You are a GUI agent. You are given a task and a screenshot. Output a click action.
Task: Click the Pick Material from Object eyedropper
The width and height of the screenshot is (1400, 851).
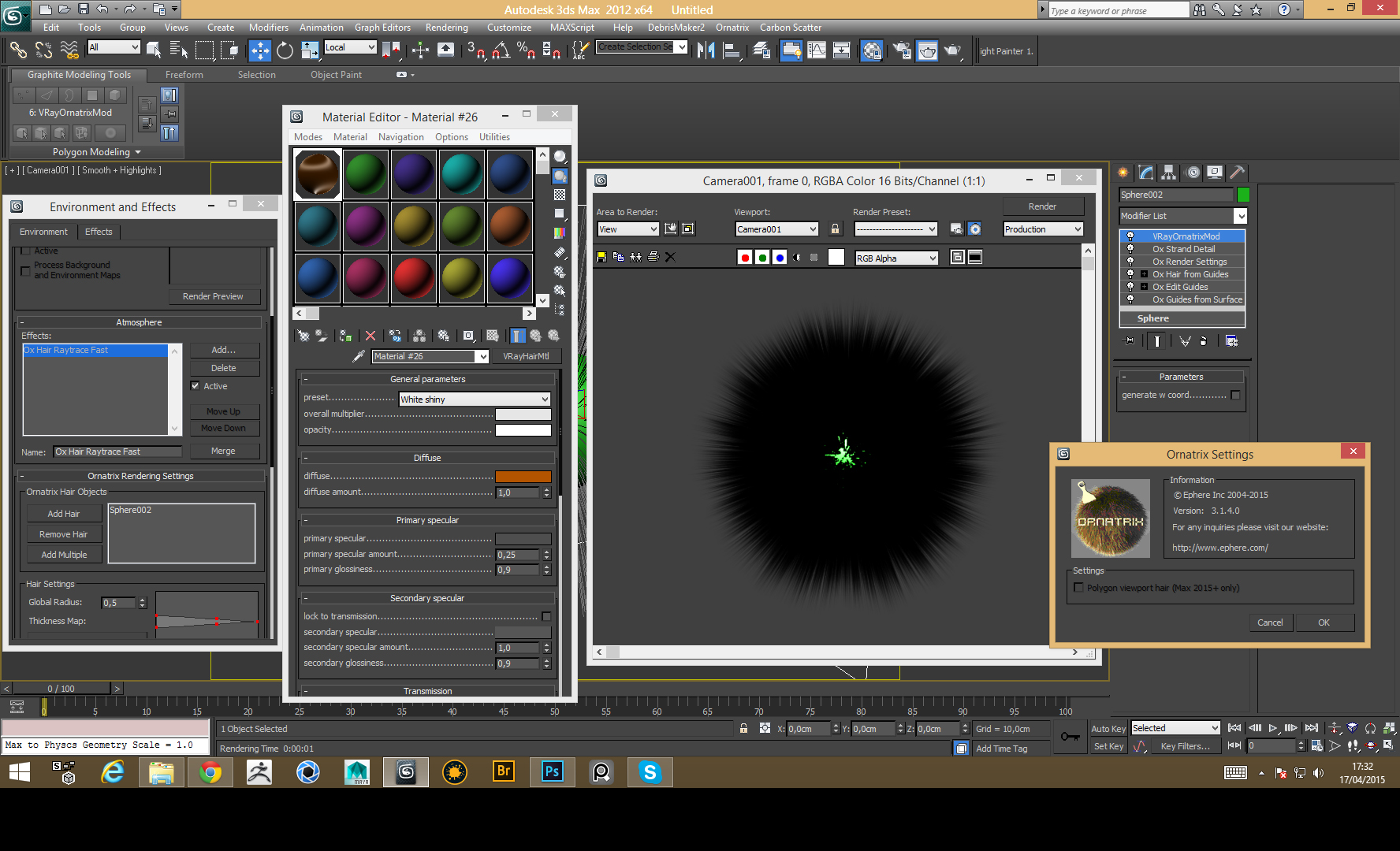pos(359,356)
